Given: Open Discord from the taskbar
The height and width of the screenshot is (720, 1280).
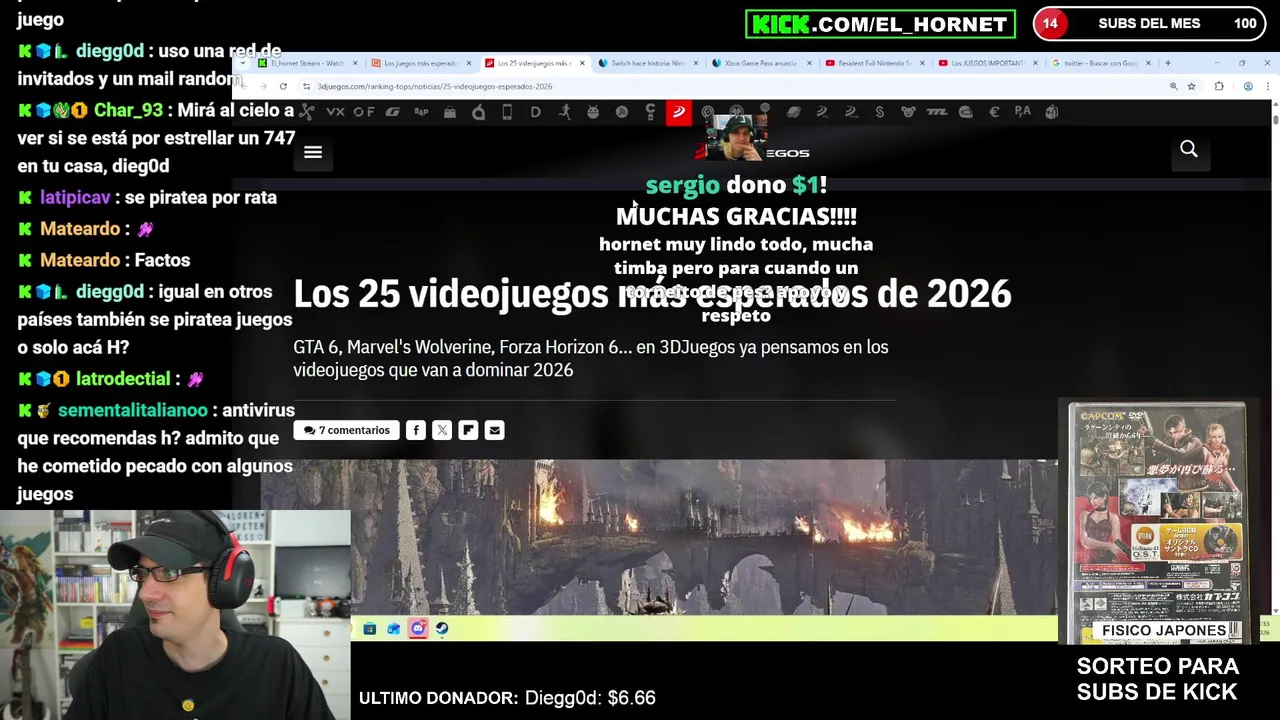Looking at the screenshot, I should pyautogui.click(x=418, y=628).
